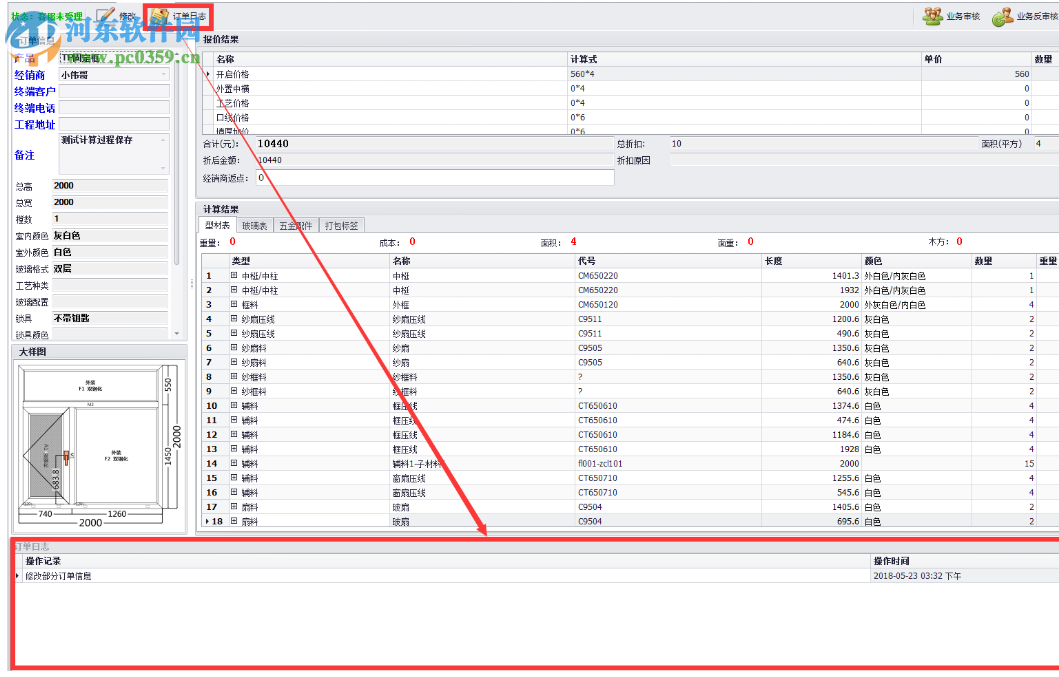Switch to the 玻璃表 tab
Viewport: 1059px width, 677px height.
(255, 226)
